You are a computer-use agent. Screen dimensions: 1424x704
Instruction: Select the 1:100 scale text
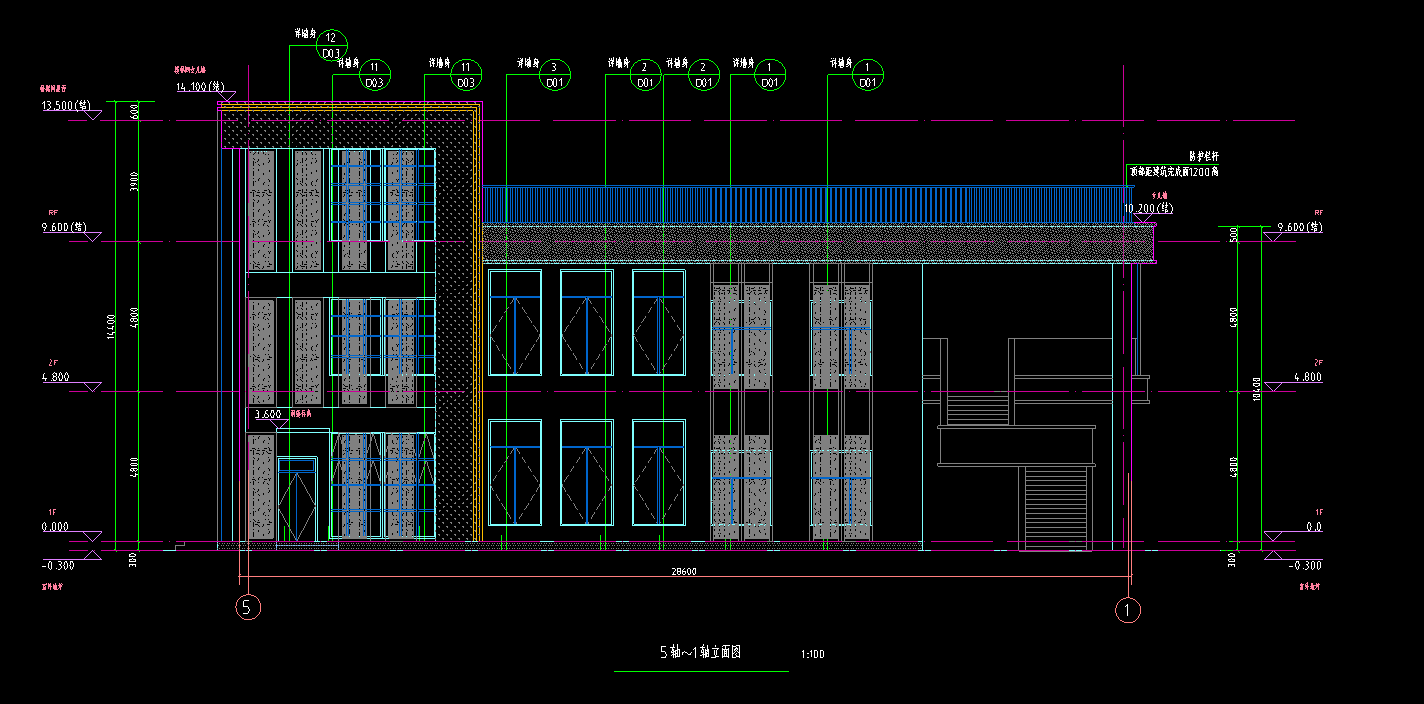812,655
